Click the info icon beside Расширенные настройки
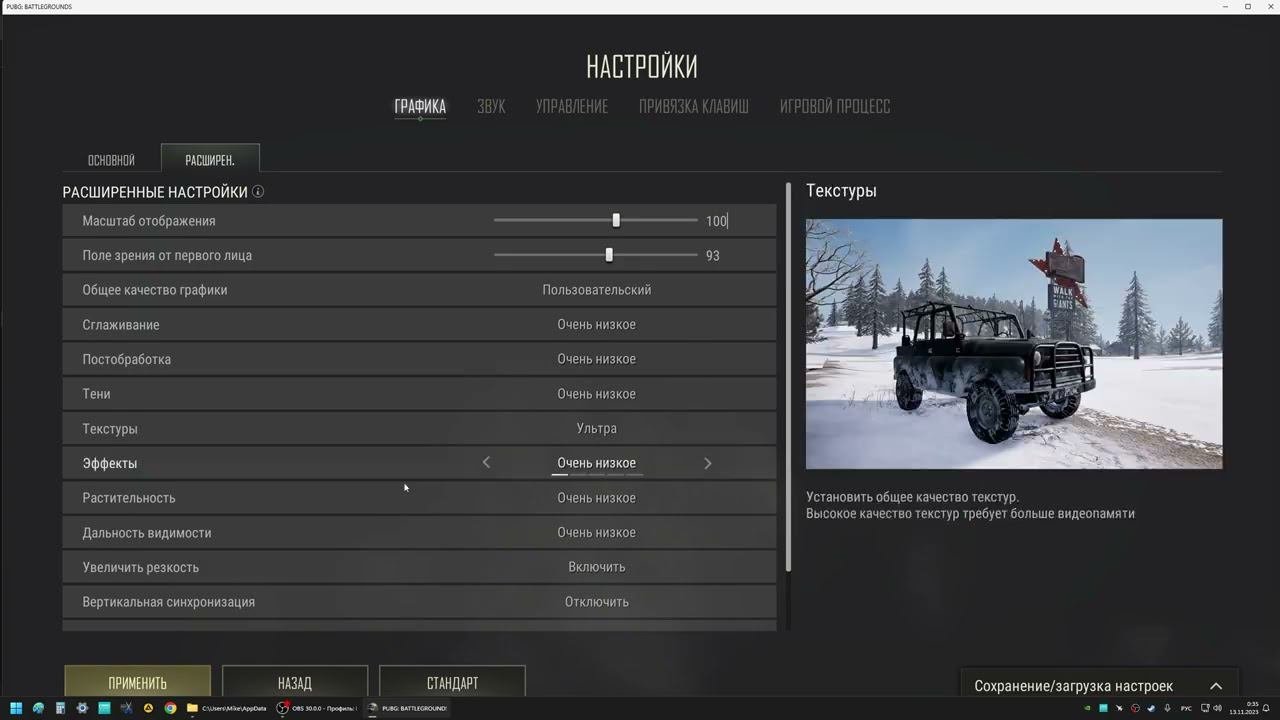The image size is (1280, 720). pyautogui.click(x=258, y=191)
